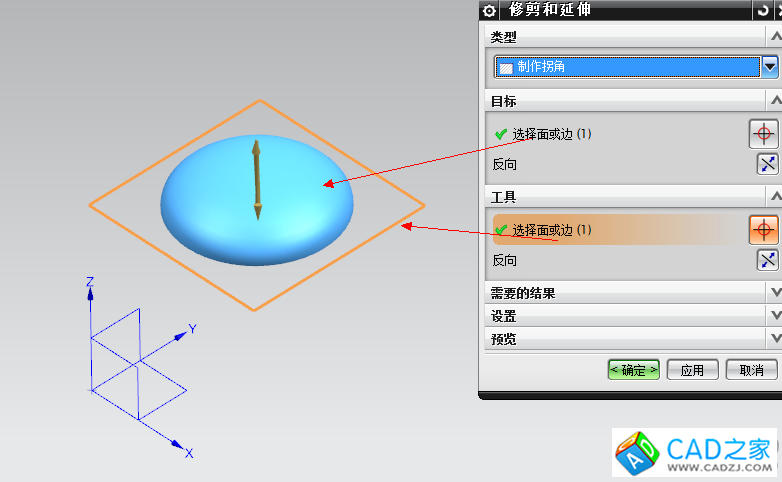Click the brown double-arrow direction handle
The height and width of the screenshot is (482, 782).
pos(257,180)
